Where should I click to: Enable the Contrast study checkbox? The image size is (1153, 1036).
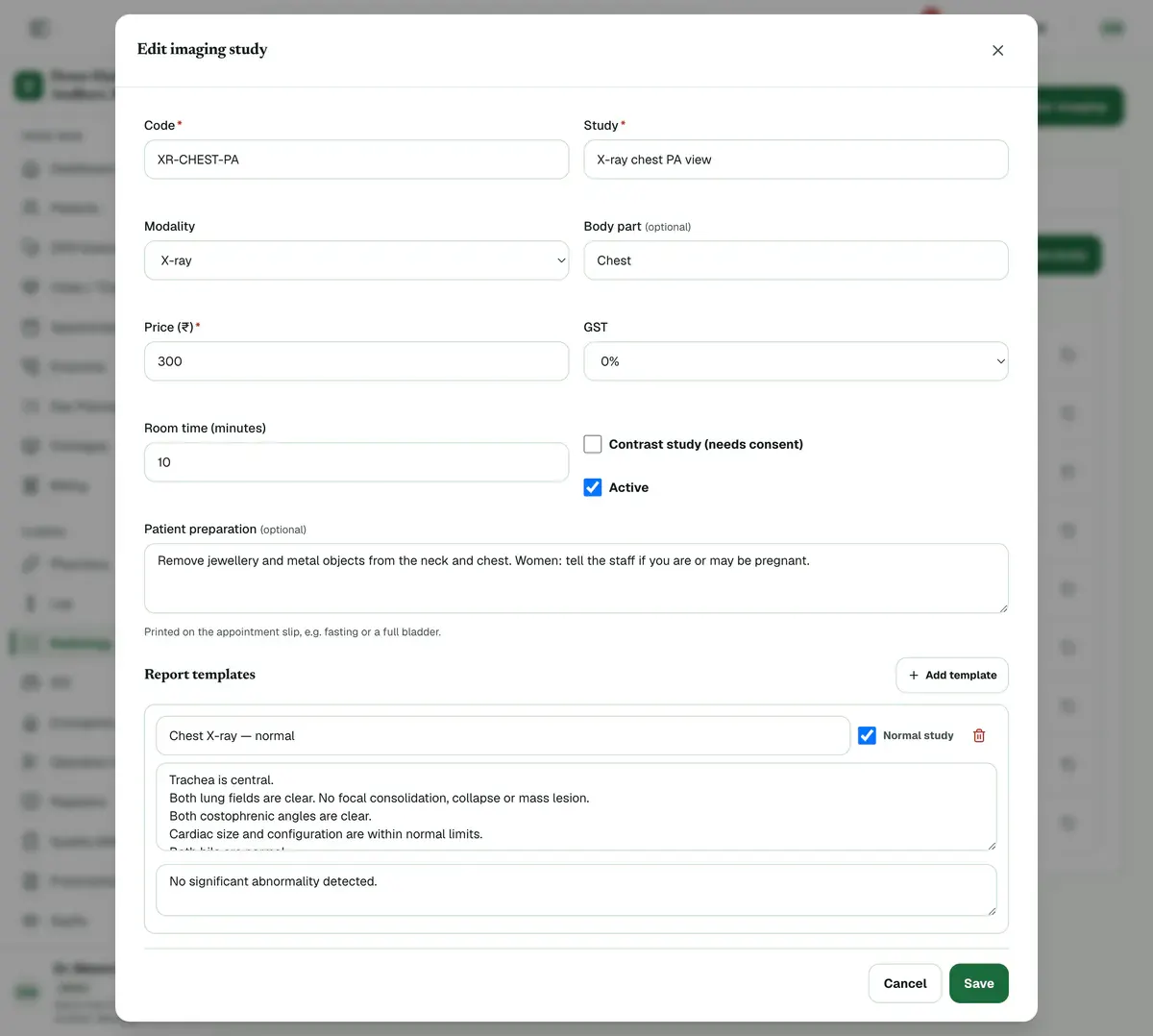pyautogui.click(x=593, y=444)
